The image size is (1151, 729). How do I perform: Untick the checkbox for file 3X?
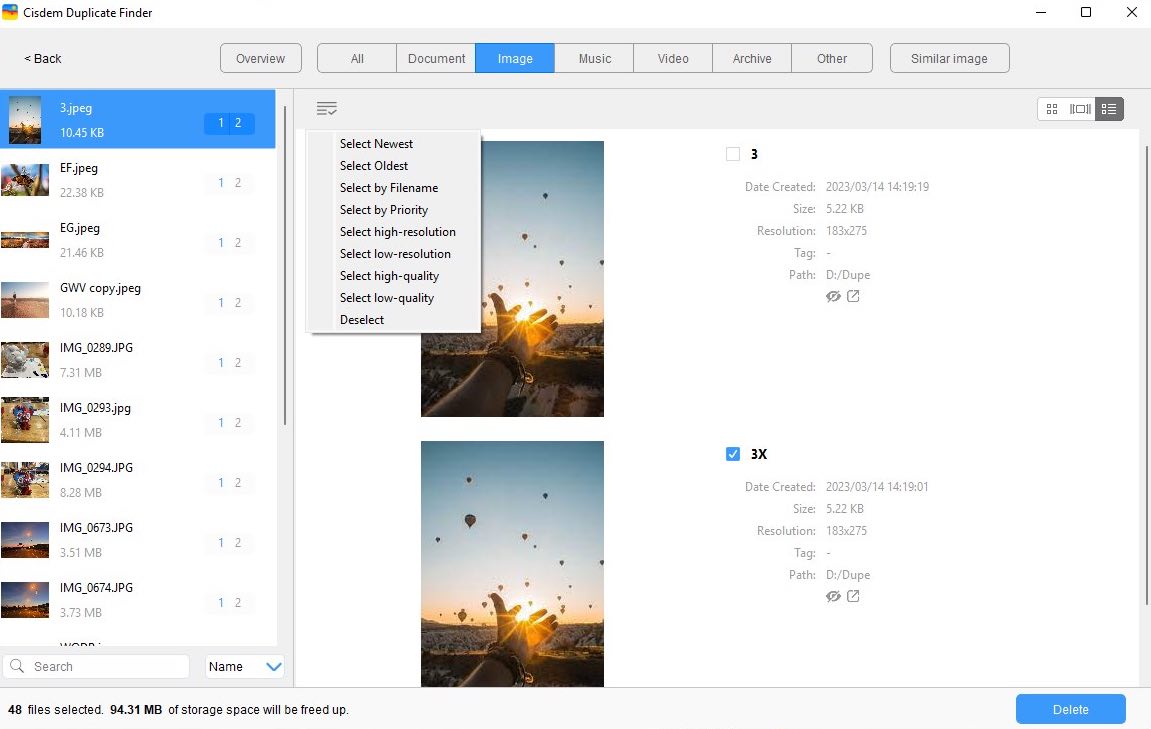733,454
